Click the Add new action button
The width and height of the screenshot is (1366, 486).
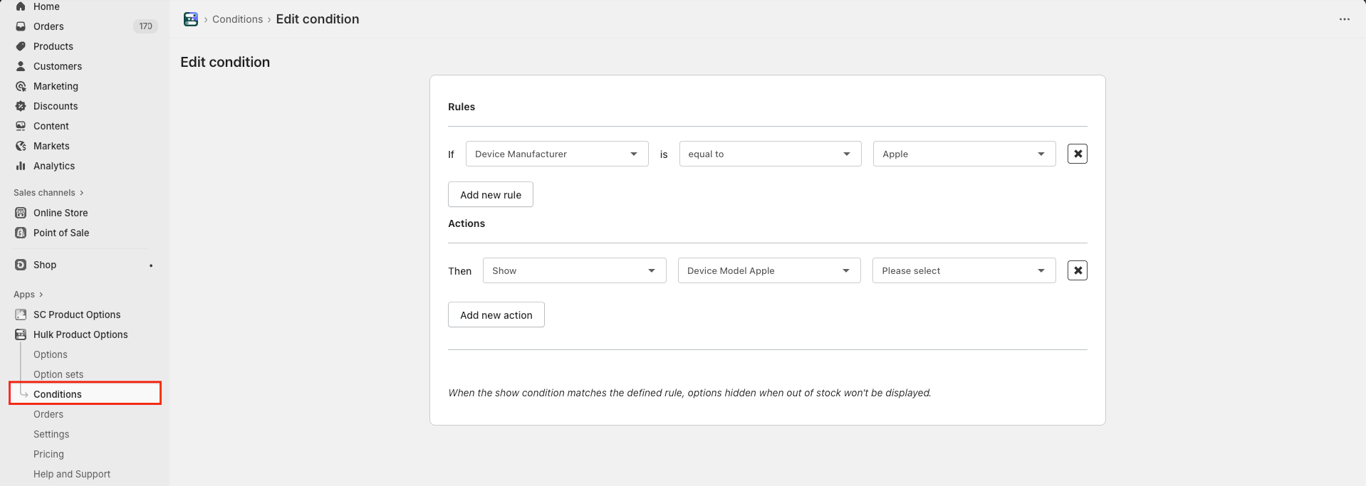click(496, 315)
